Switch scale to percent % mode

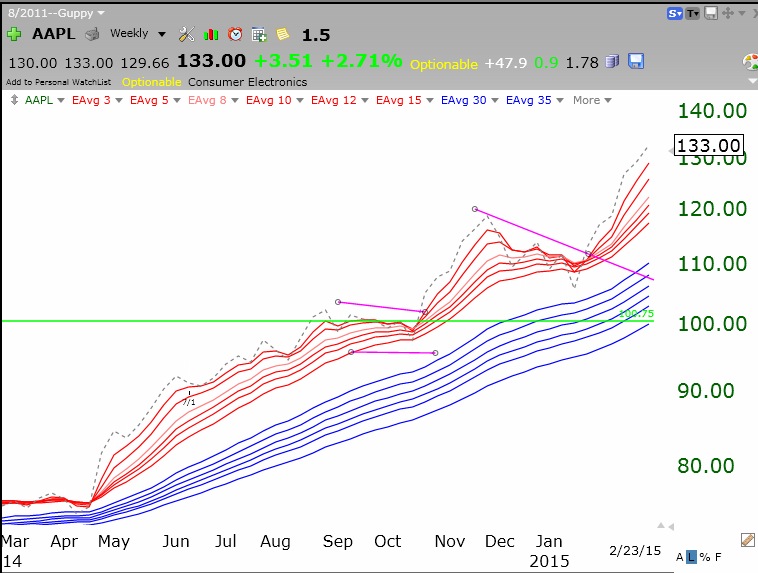point(705,558)
